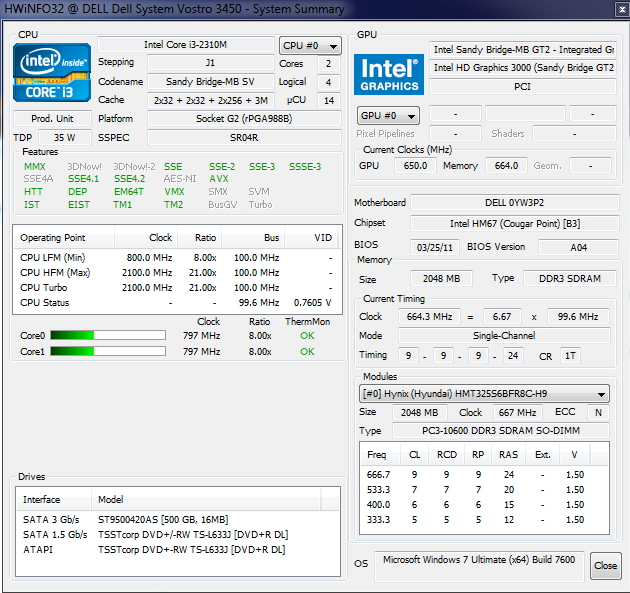Click the AES-NI feature label

click(180, 179)
